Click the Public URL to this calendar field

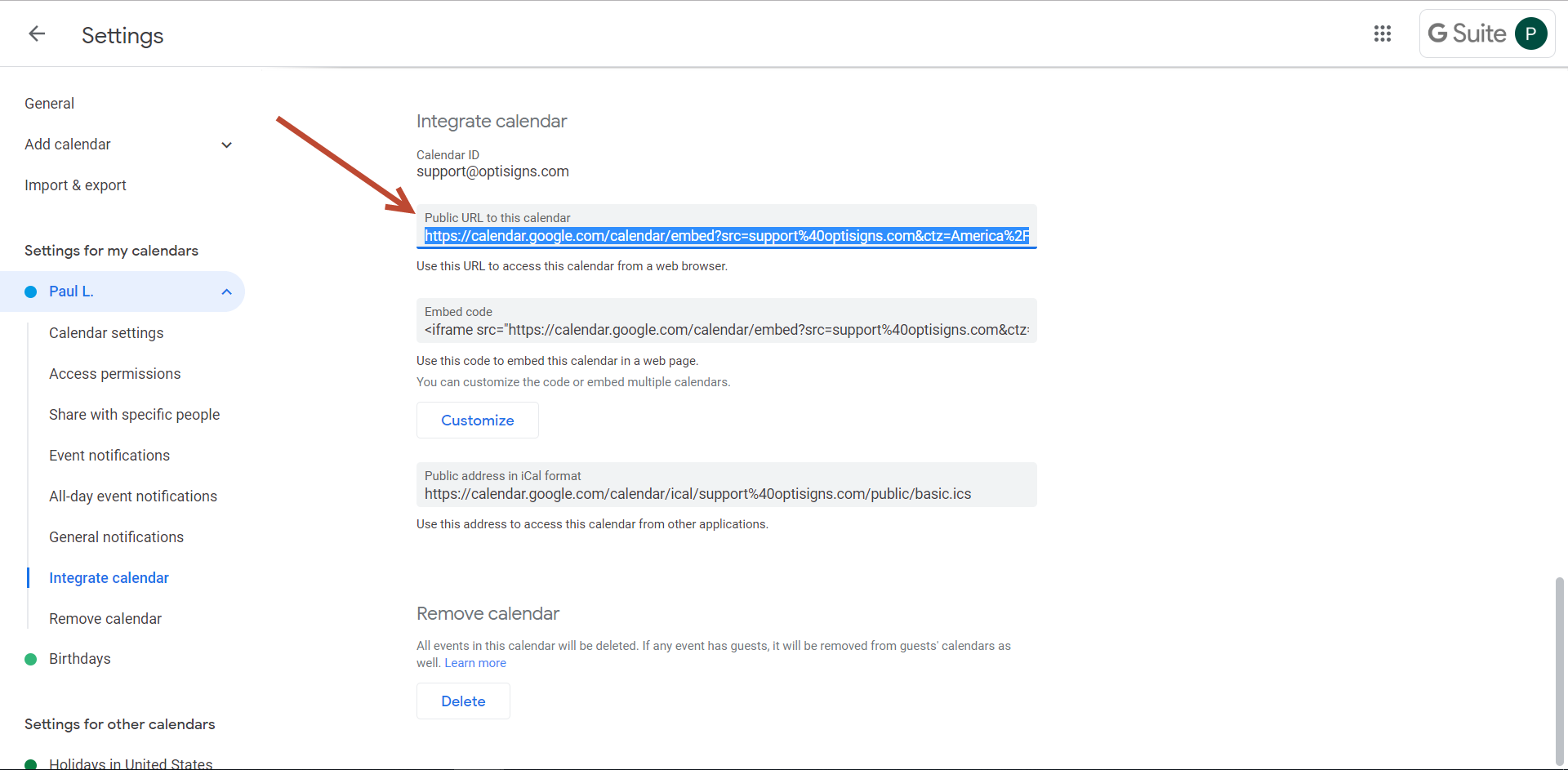726,236
